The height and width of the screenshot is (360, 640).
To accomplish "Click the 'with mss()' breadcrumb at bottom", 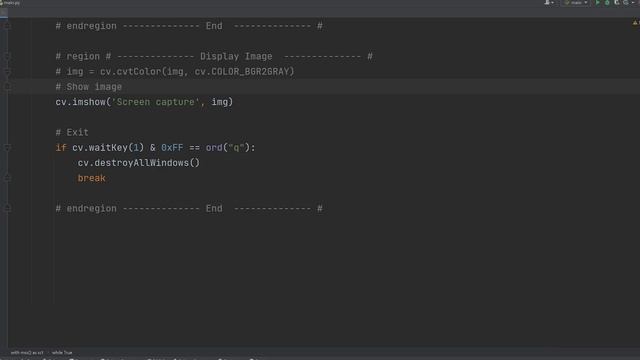I will click(27, 352).
